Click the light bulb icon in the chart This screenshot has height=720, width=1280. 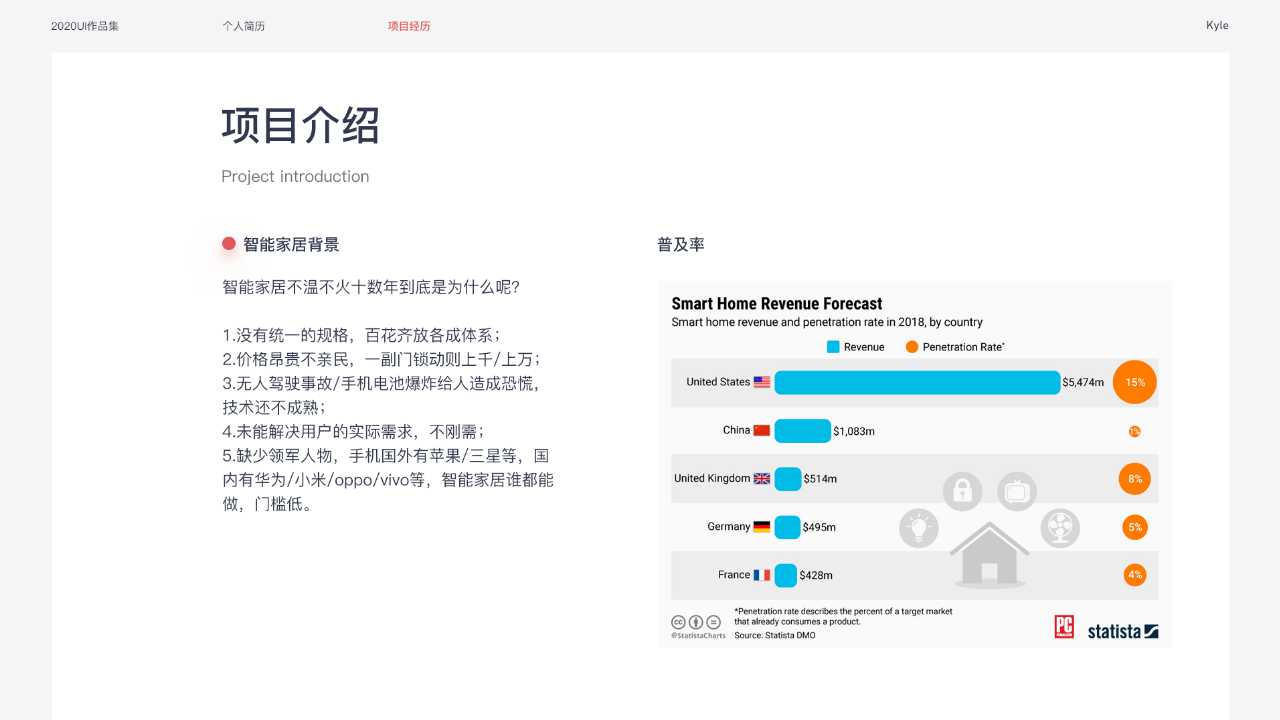(919, 527)
